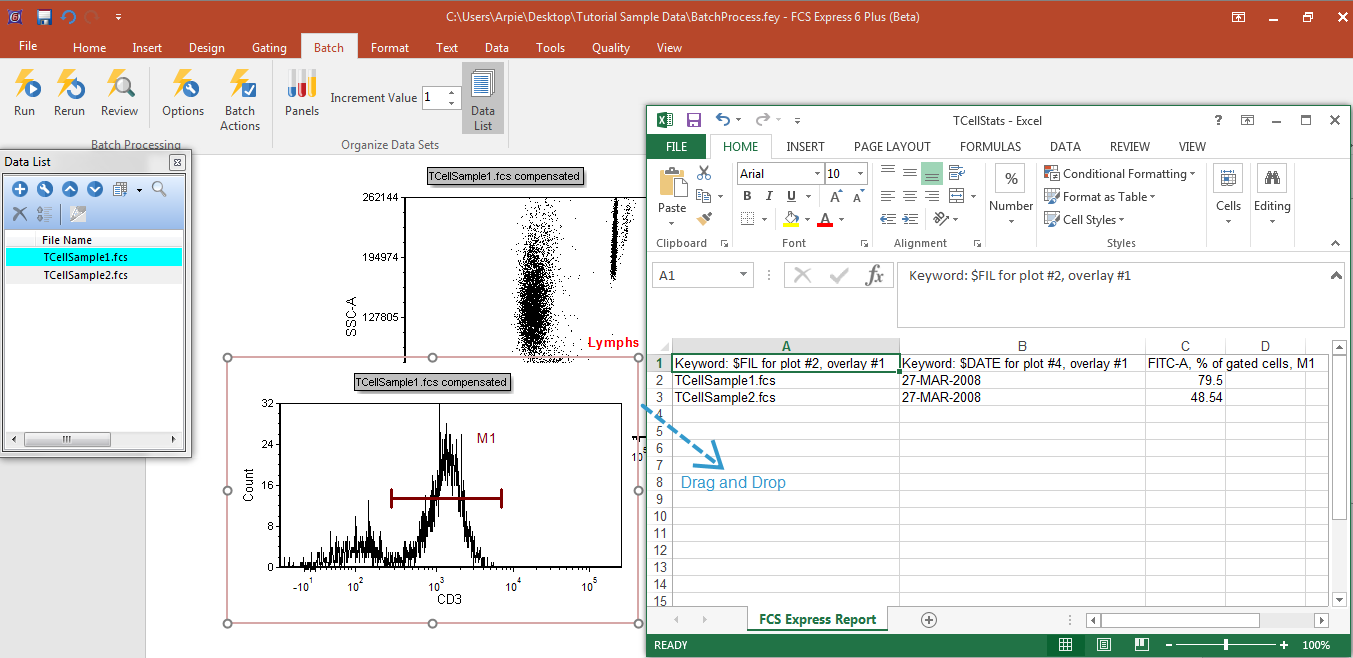Click the Increment Value input field
The width and height of the screenshot is (1353, 658).
(x=434, y=98)
